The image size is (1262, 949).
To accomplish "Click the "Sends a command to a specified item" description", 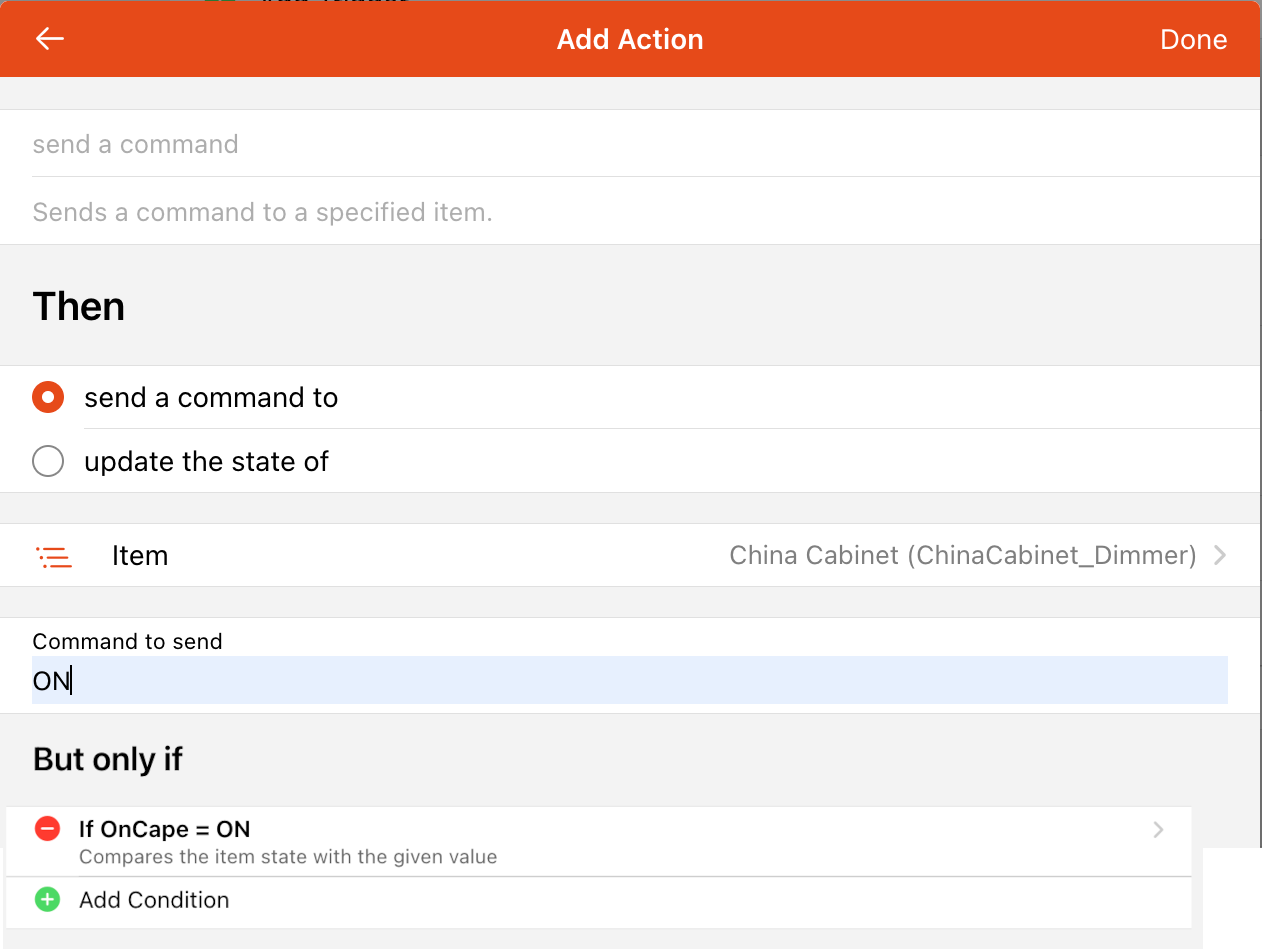I will [262, 212].
